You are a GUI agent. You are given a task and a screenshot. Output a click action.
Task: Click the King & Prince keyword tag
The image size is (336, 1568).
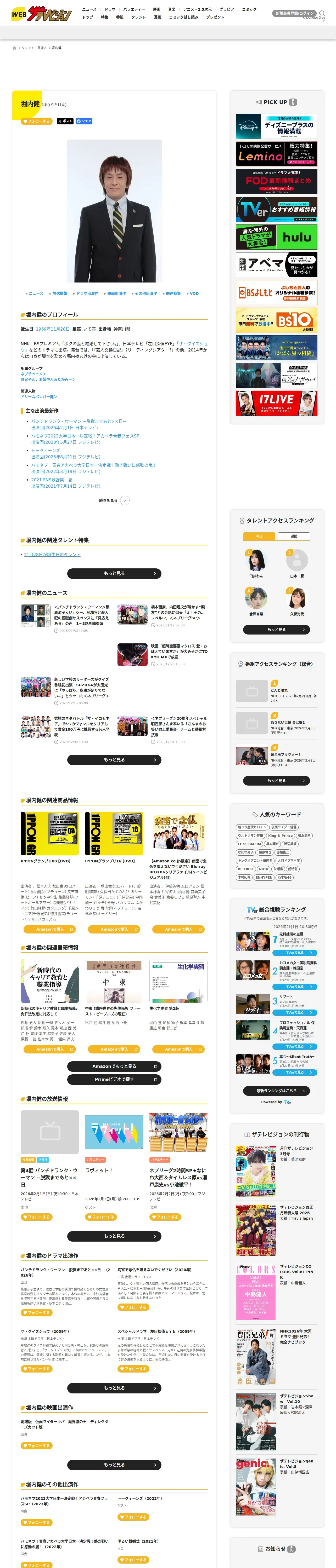[281, 836]
